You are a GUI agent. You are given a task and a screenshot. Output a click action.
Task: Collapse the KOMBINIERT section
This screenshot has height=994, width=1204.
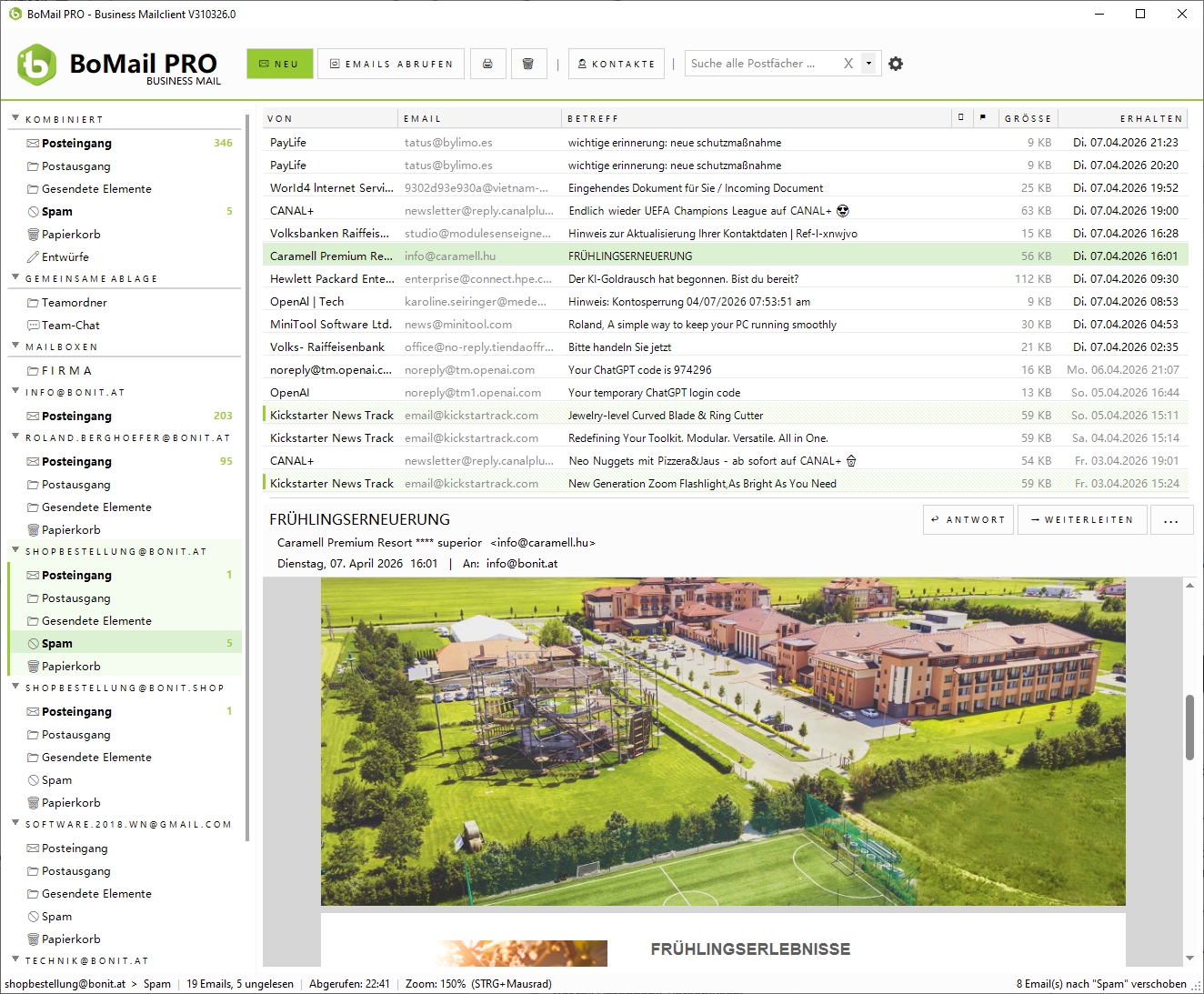[x=15, y=118]
